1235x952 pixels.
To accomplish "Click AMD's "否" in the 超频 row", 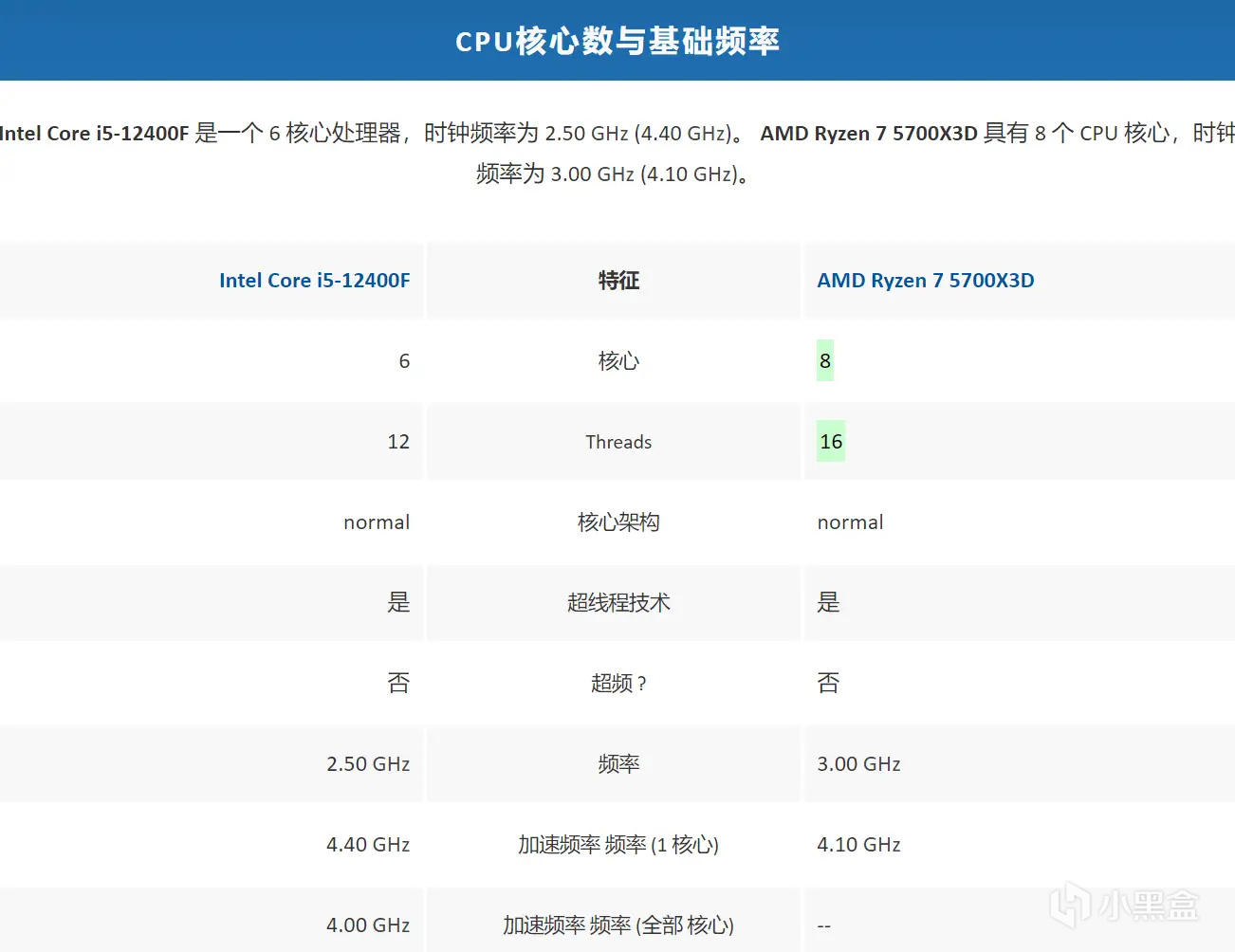I will tap(828, 684).
